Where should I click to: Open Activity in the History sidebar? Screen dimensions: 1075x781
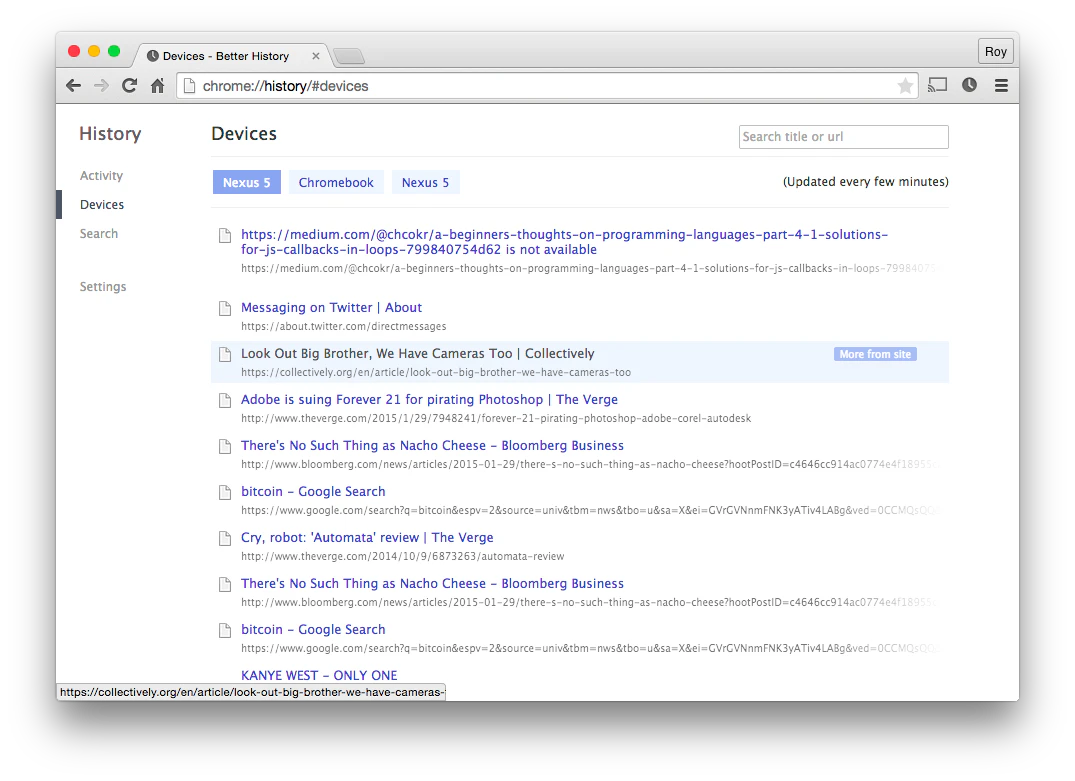pyautogui.click(x=101, y=176)
